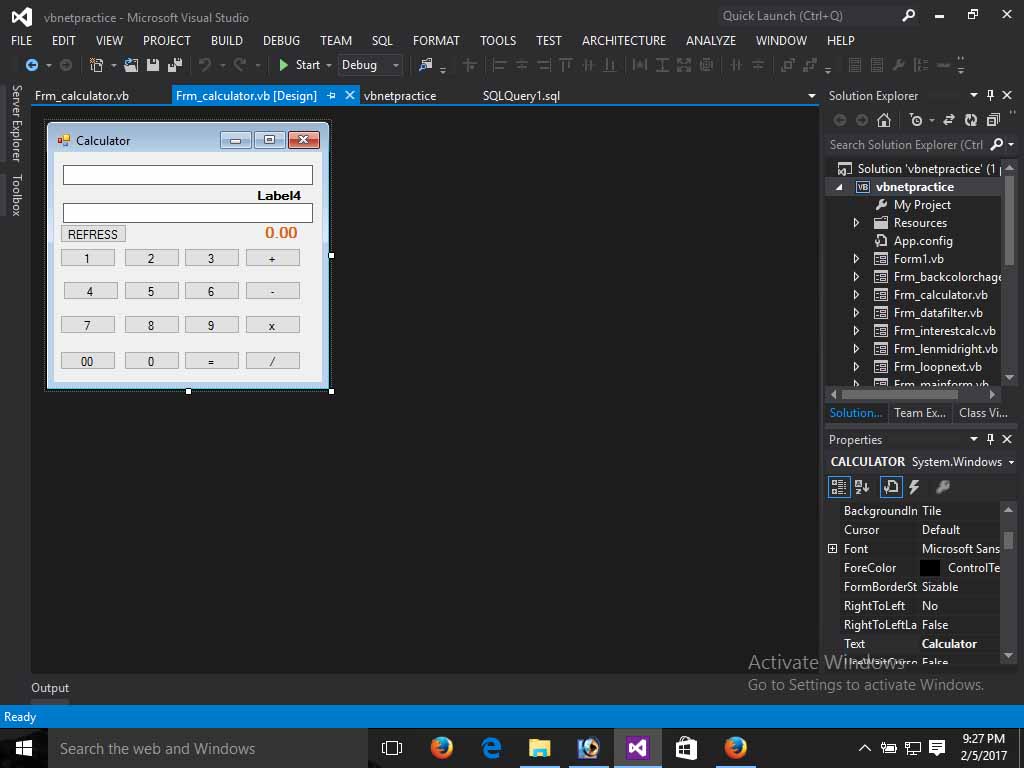Viewport: 1024px width, 768px height.
Task: Open Visual Studio from the taskbar
Action: click(637, 747)
